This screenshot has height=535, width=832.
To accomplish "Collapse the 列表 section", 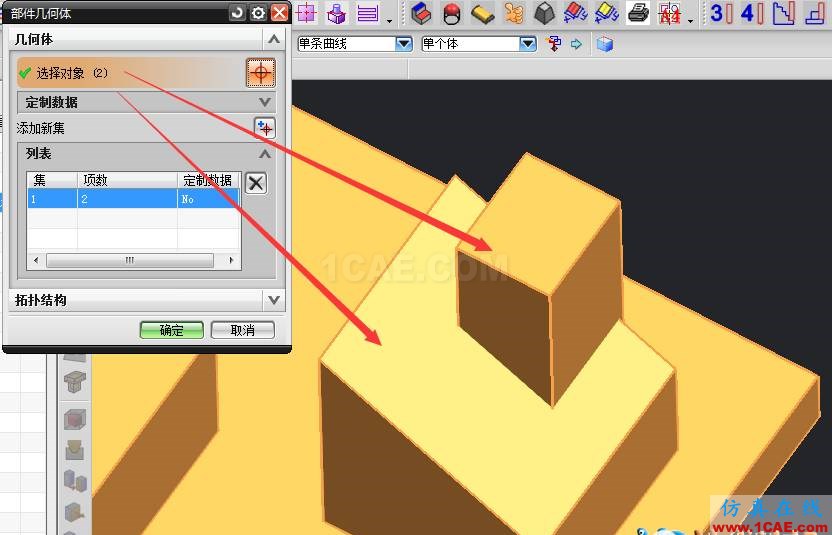I will [x=265, y=154].
